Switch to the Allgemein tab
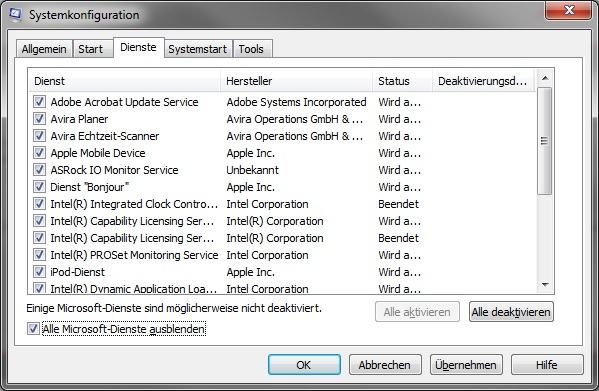The image size is (599, 391). pos(44,49)
